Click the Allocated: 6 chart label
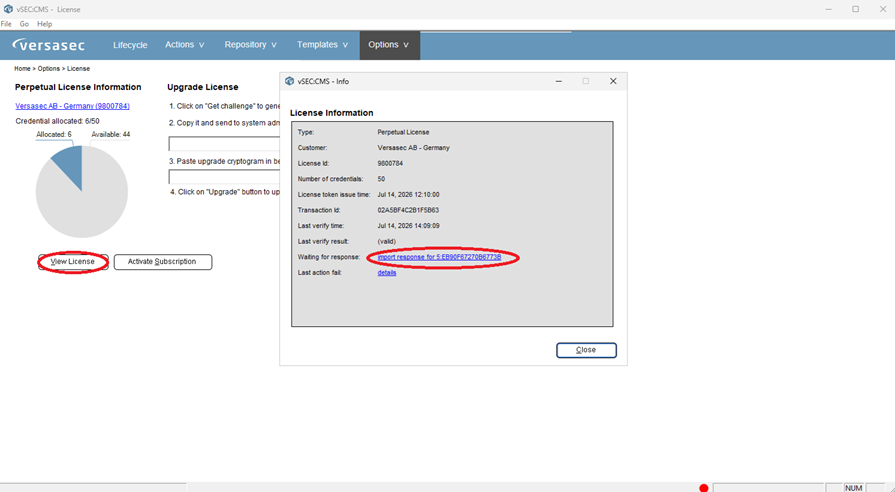895x492 pixels. click(54, 135)
